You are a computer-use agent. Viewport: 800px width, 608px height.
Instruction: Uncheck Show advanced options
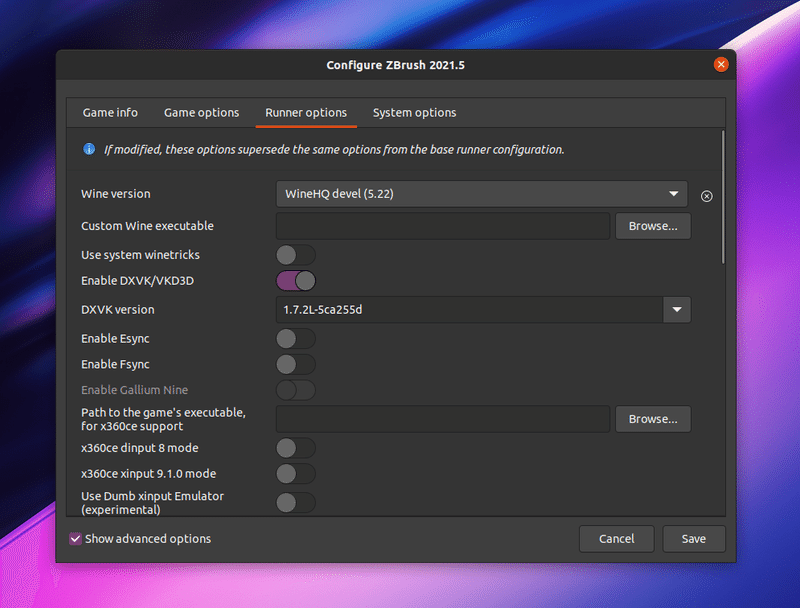75,539
